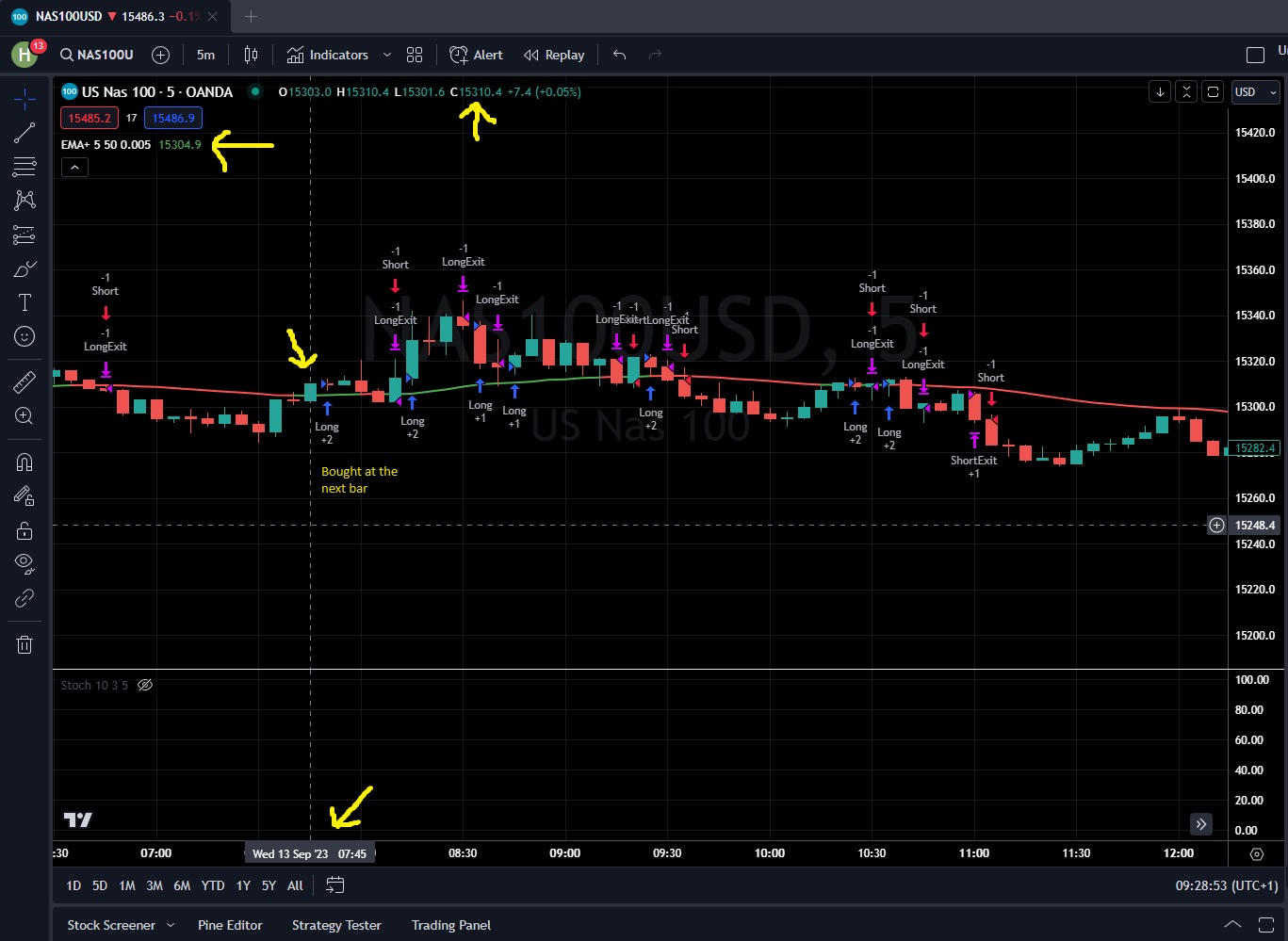
Task: Open the go-to-date calendar
Action: click(x=335, y=885)
